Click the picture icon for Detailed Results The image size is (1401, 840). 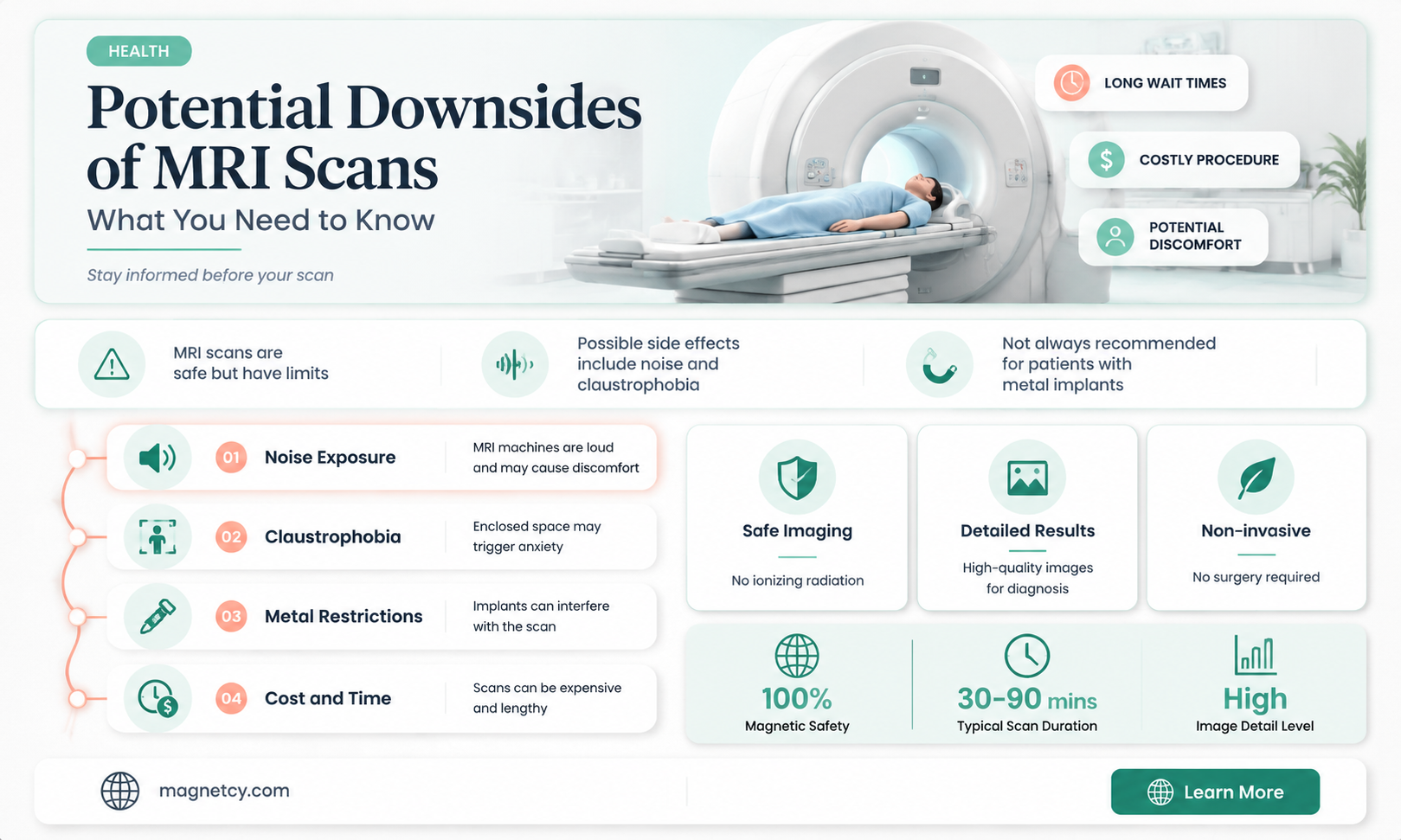(1027, 478)
